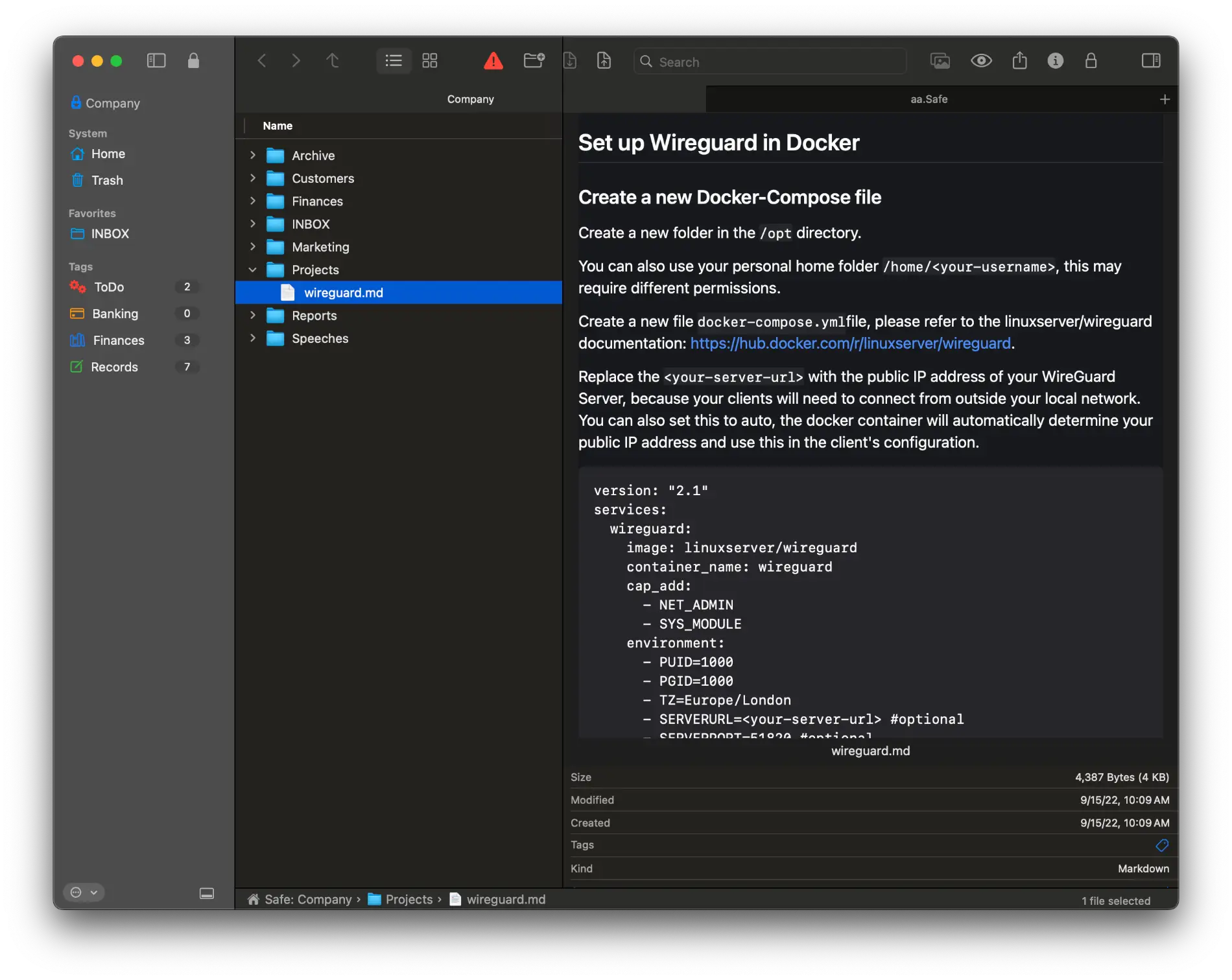1232x980 pixels.
Task: Select the Records tag
Action: point(134,367)
